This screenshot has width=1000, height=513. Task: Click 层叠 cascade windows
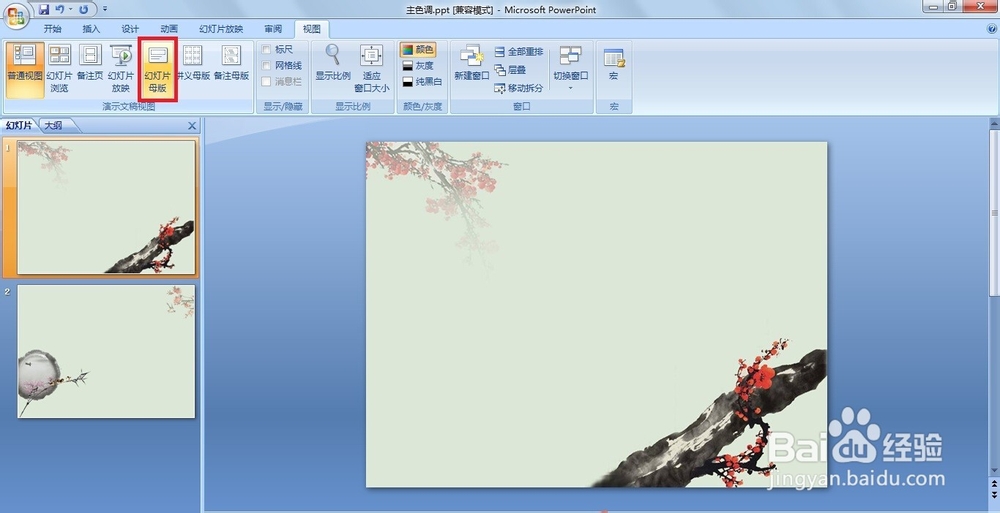pyautogui.click(x=510, y=70)
